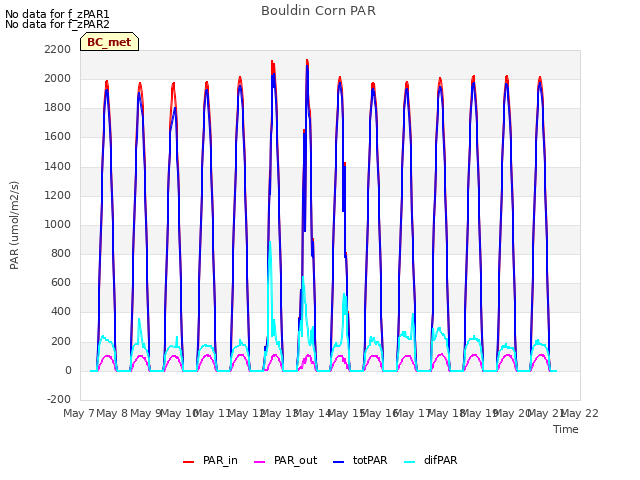Toggle PAR_out series in legend
The image size is (640, 480).
(285, 460)
